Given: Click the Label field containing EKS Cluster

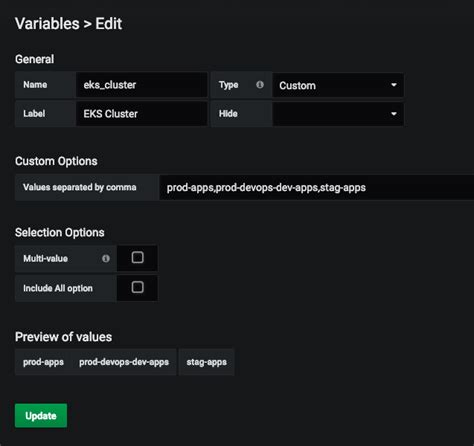Looking at the screenshot, I should tap(142, 114).
